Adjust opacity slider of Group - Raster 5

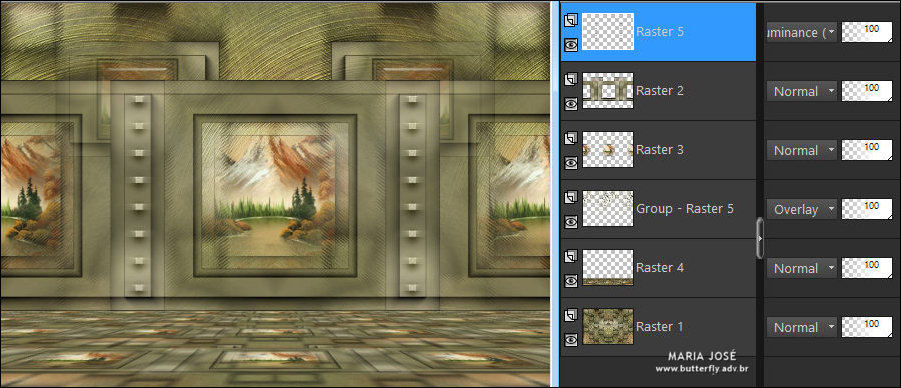(867, 209)
